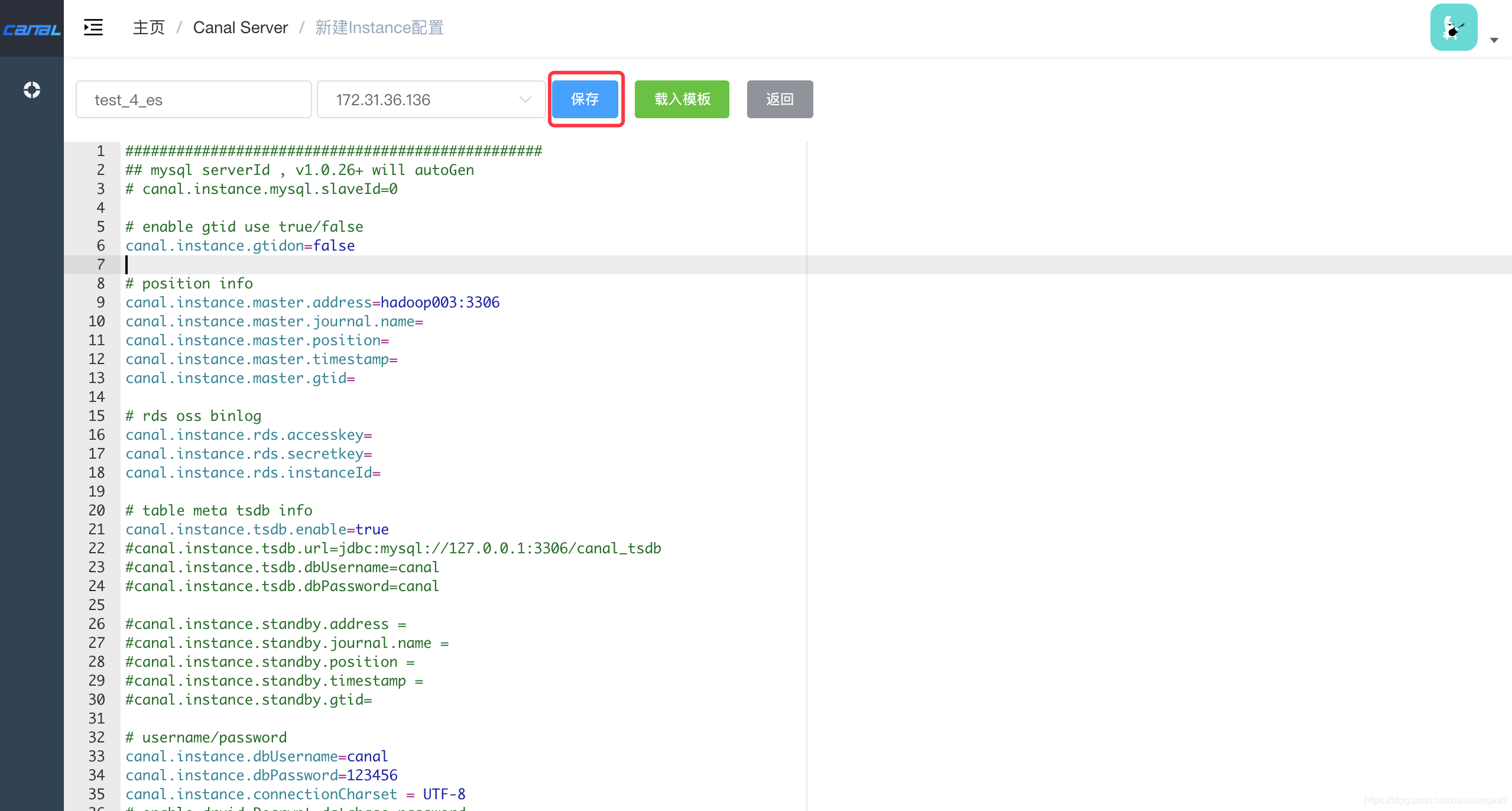
Task: Click the gray 返回 back button
Action: coord(779,99)
